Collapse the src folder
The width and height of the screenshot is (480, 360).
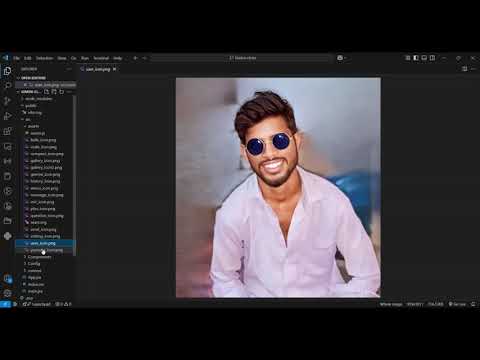[45, 120]
